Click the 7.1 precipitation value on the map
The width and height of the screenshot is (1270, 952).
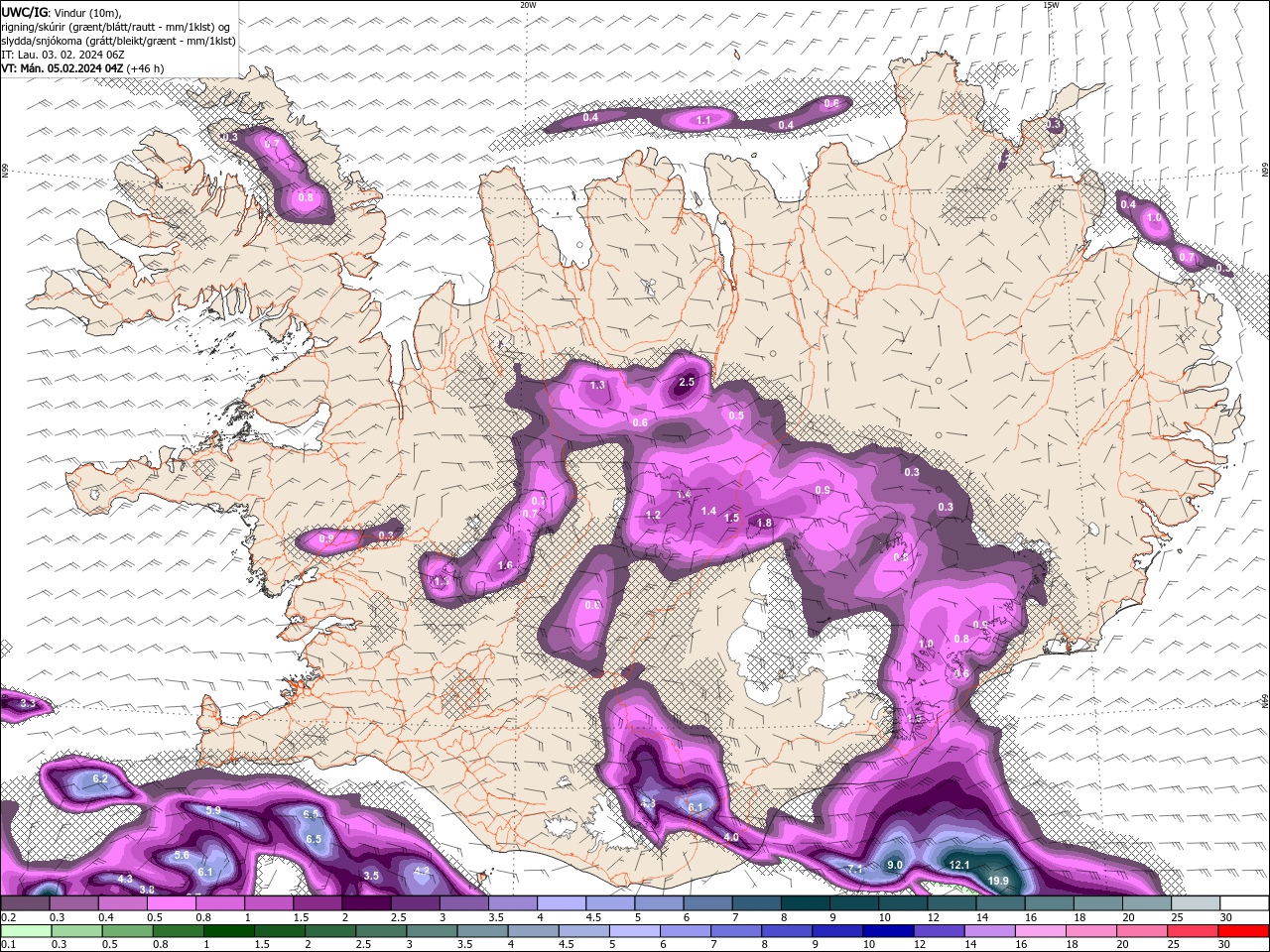coord(855,870)
